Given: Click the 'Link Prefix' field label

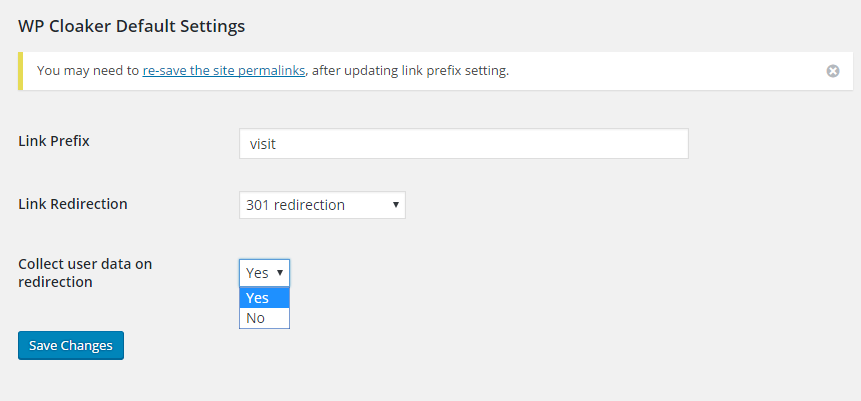Looking at the screenshot, I should pyautogui.click(x=54, y=141).
